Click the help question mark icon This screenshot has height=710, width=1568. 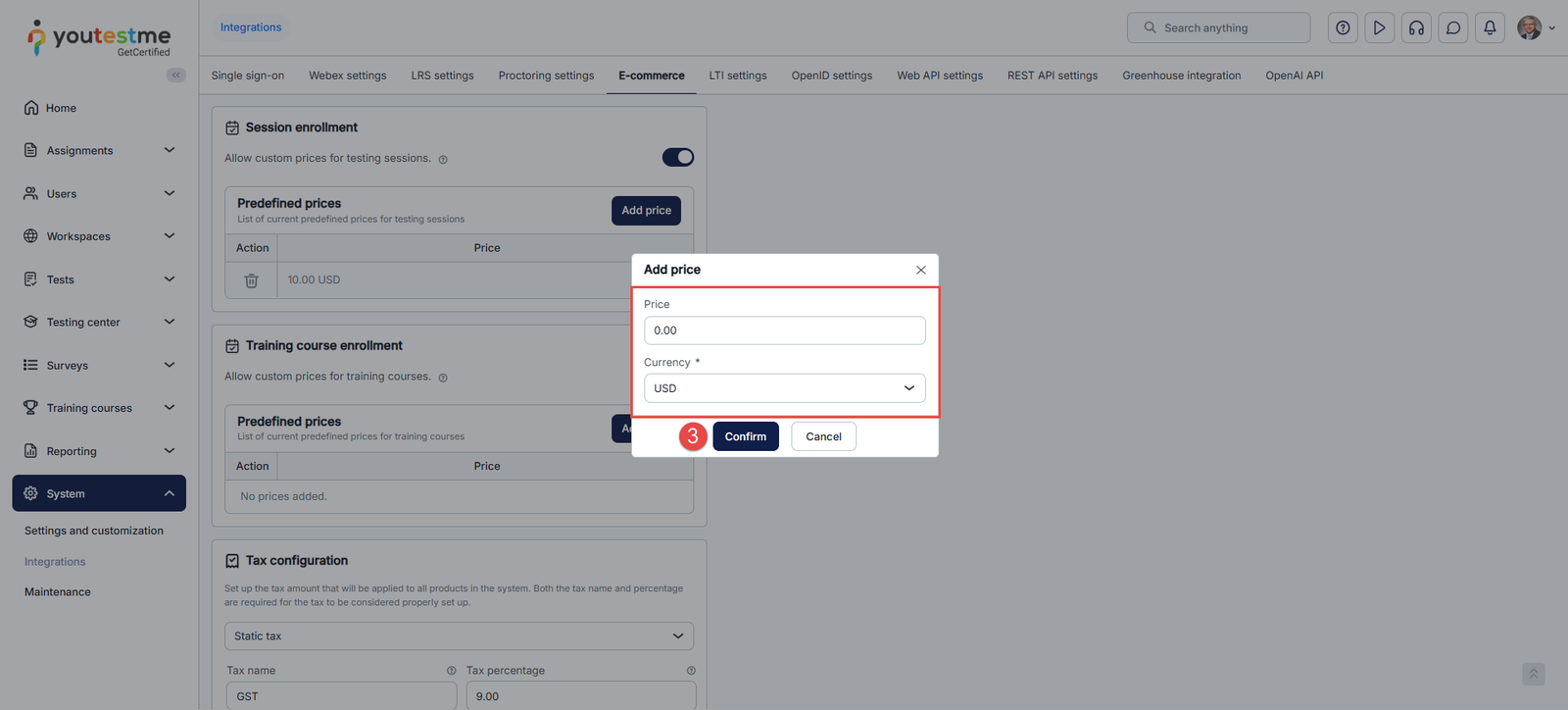pos(1343,28)
